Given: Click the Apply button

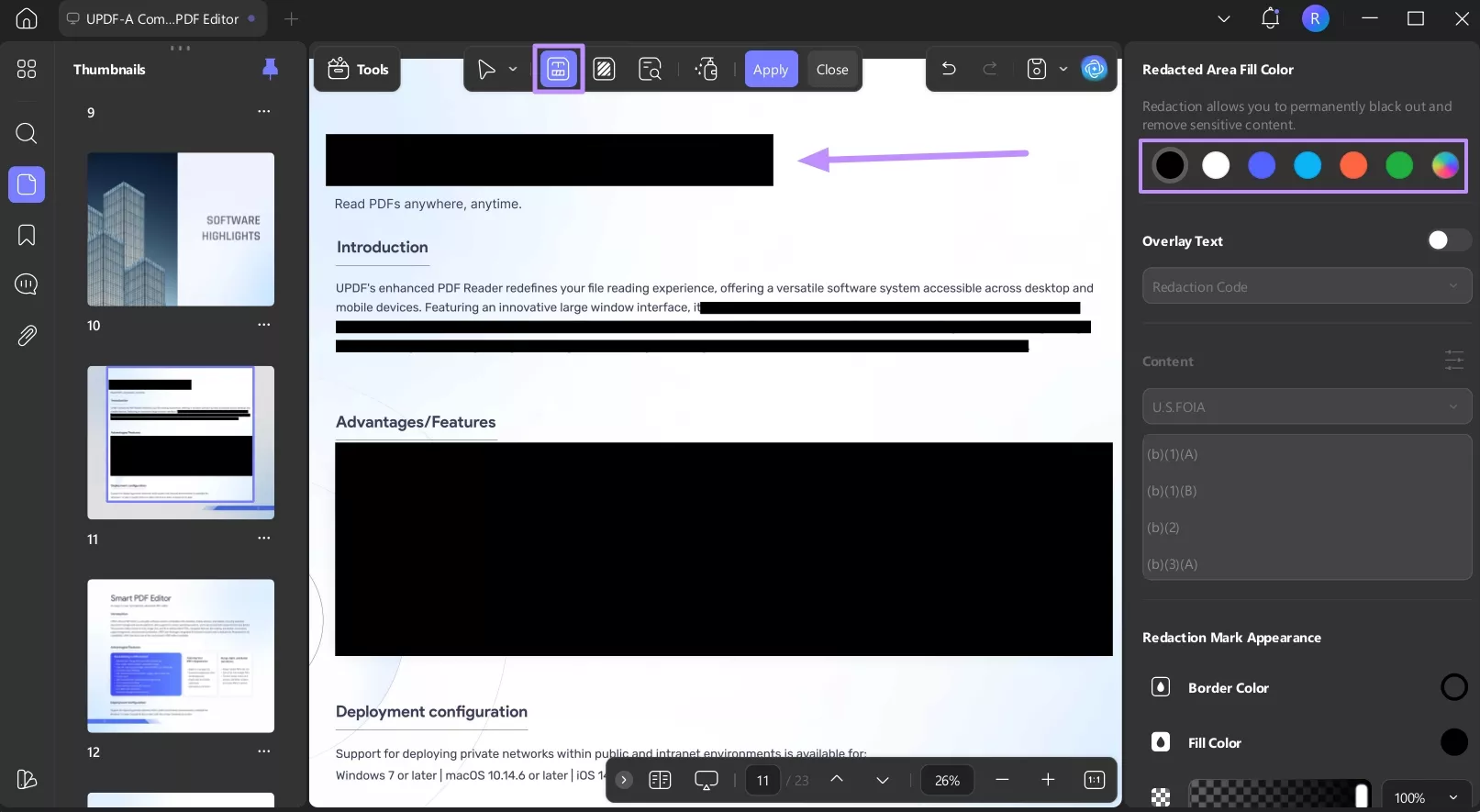Looking at the screenshot, I should (x=771, y=69).
